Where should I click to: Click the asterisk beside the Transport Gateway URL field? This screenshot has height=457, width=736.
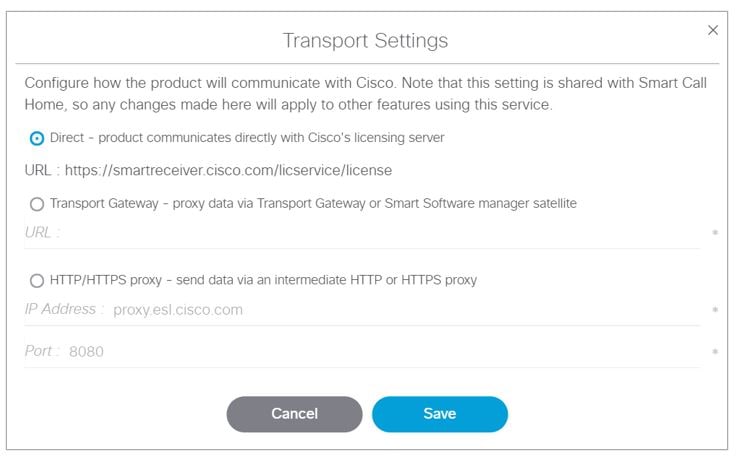(715, 234)
